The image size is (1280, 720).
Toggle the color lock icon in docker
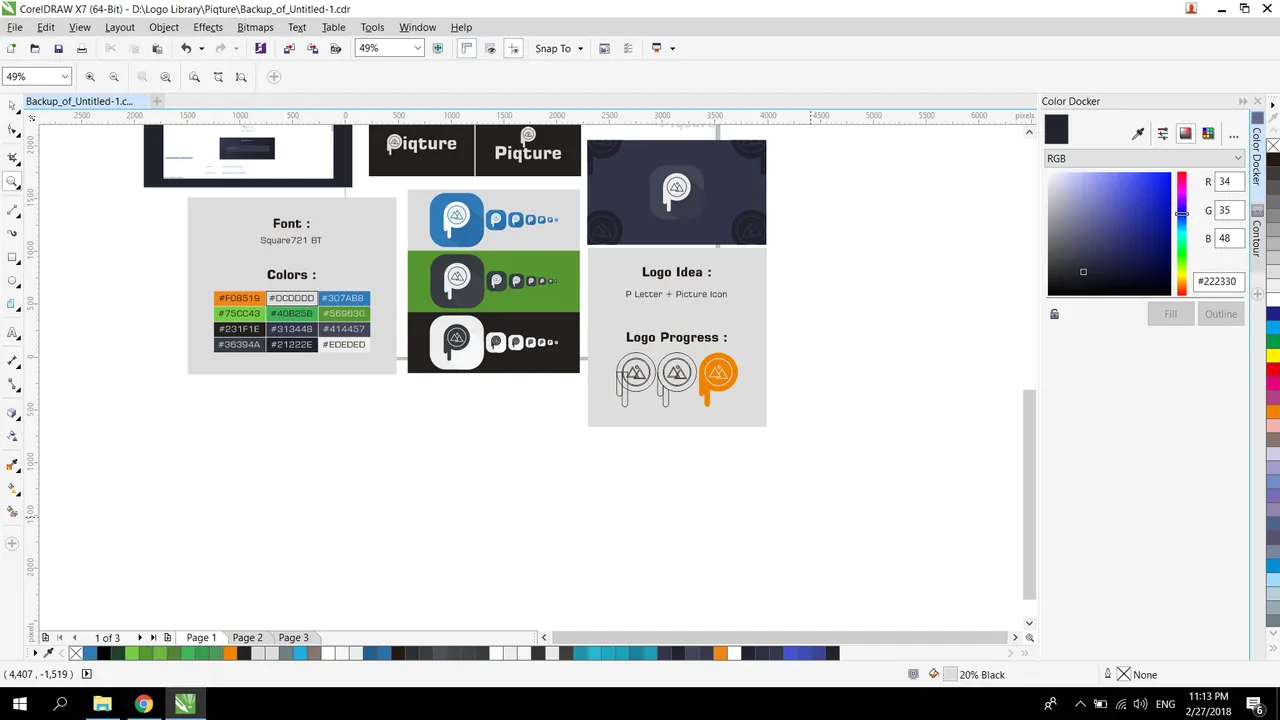click(x=1054, y=314)
